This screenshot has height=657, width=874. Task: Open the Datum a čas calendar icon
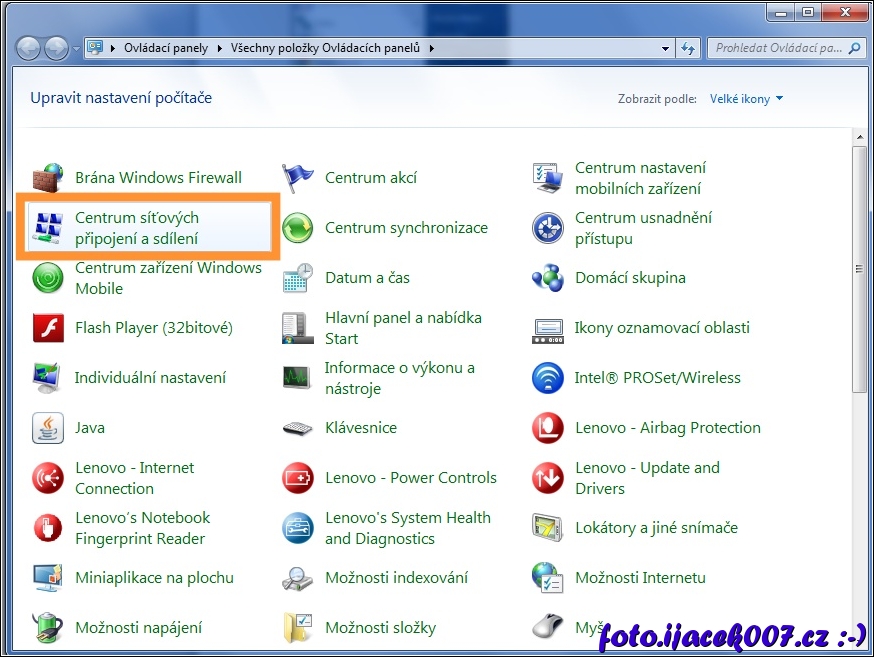coord(297,278)
